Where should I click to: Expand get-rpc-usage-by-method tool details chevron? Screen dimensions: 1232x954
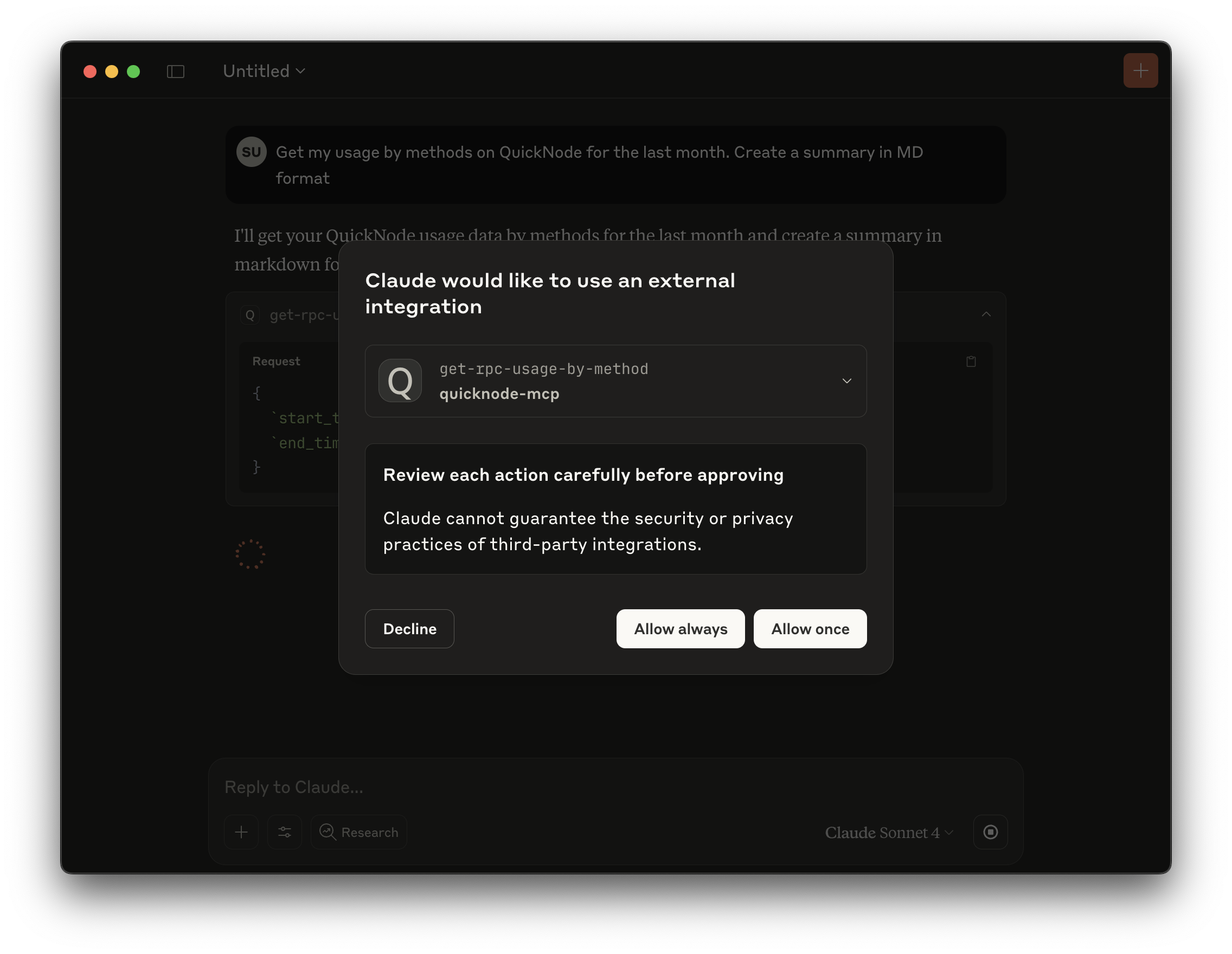click(x=846, y=381)
